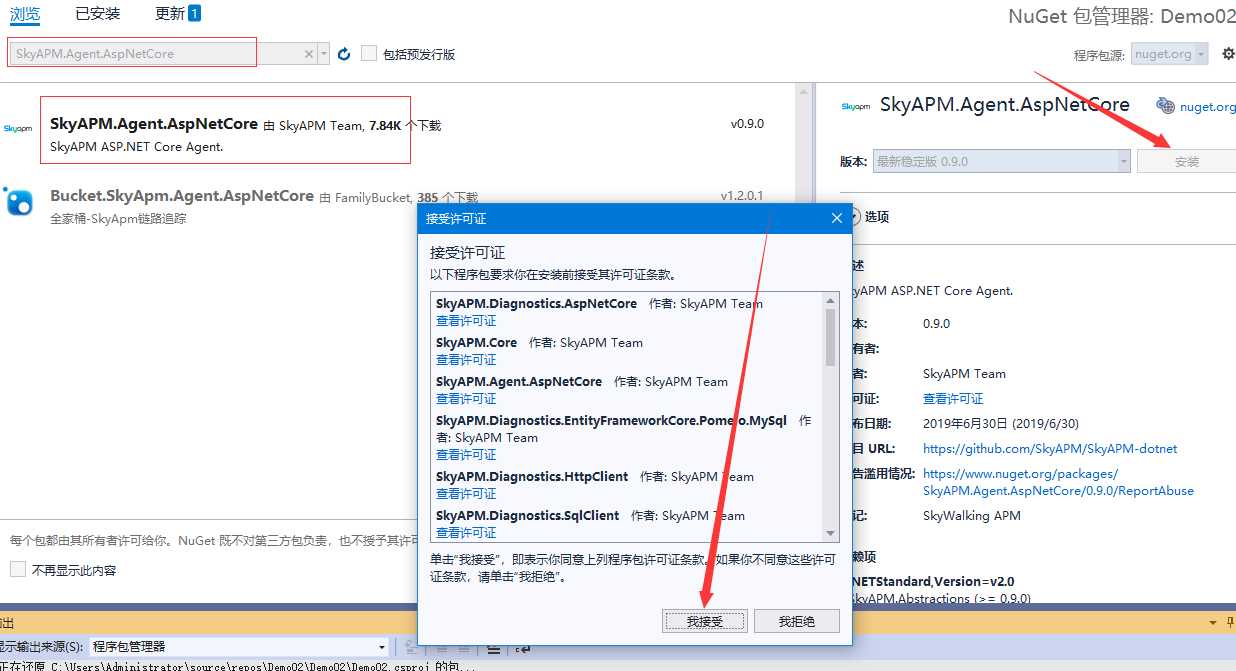View license for SkyAPM.Diagnostics.AspNetCore
The width and height of the screenshot is (1236, 671).
click(x=466, y=321)
